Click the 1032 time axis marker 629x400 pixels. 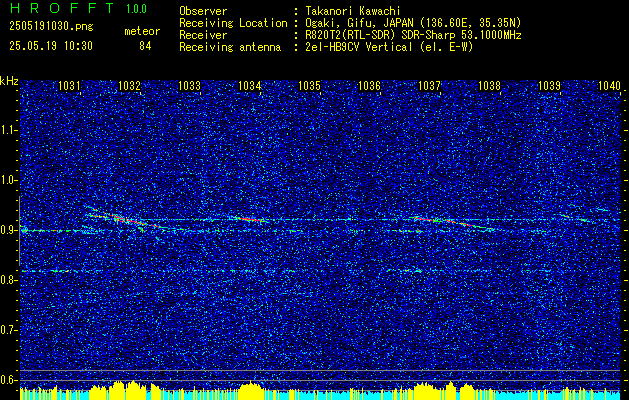130,85
